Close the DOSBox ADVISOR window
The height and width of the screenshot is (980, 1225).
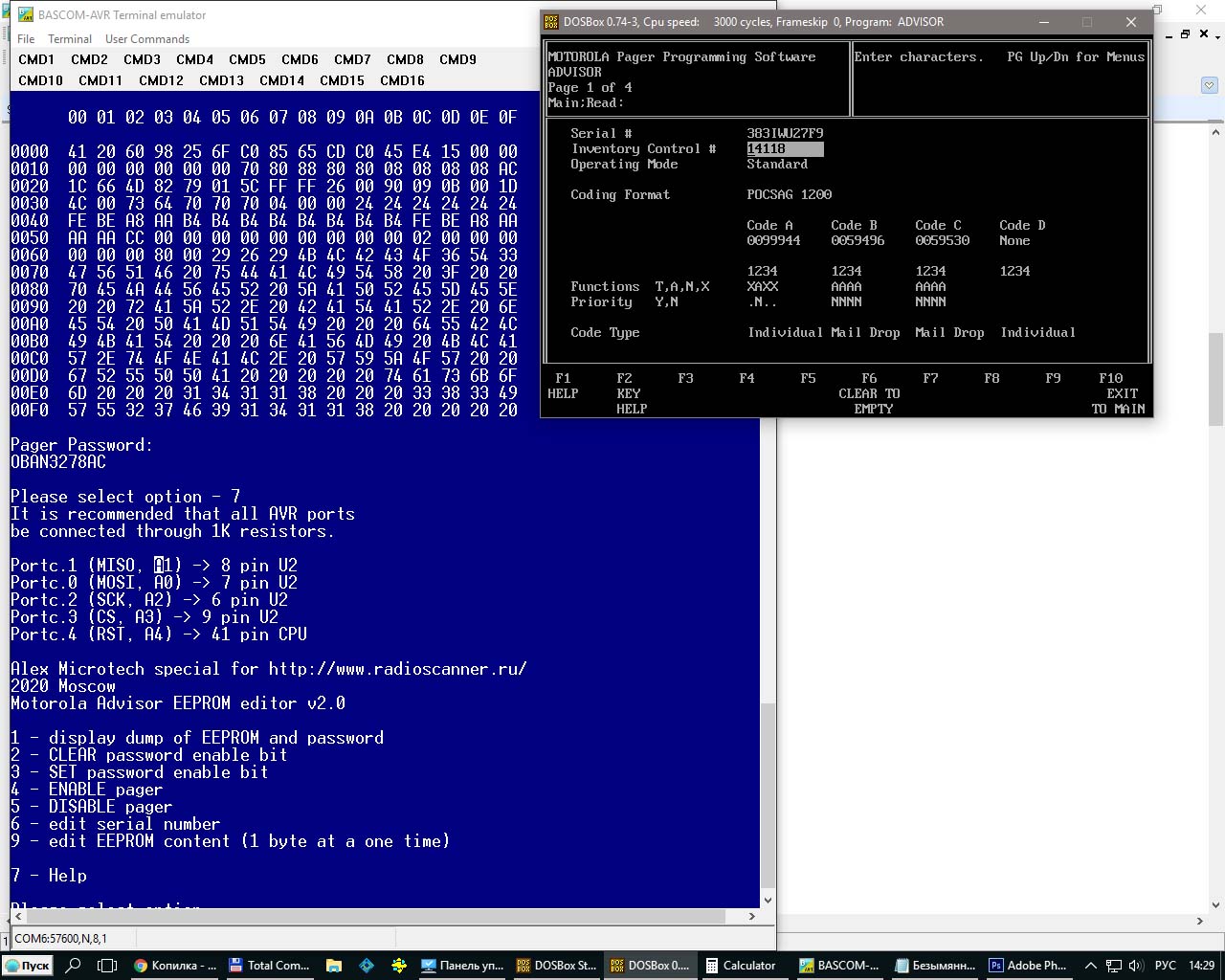1130,22
